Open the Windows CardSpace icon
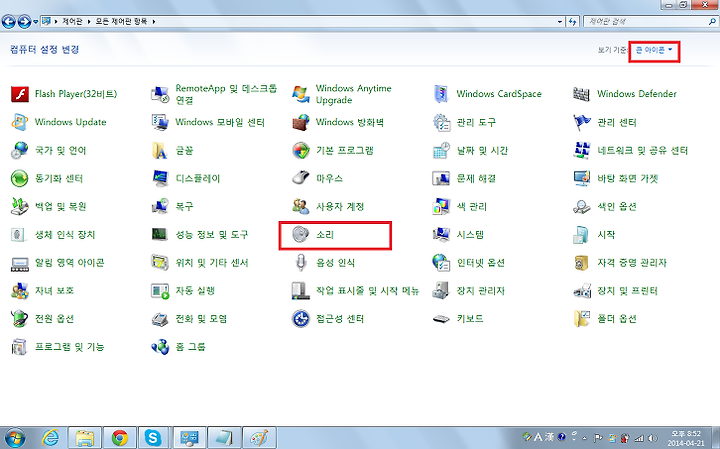 click(x=441, y=94)
